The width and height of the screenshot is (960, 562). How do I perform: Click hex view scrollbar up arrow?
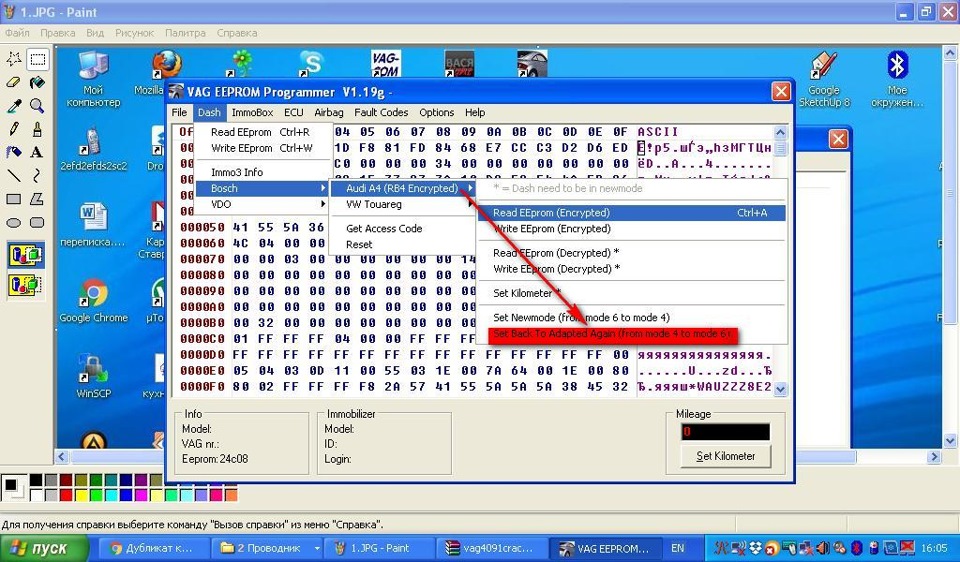point(780,132)
